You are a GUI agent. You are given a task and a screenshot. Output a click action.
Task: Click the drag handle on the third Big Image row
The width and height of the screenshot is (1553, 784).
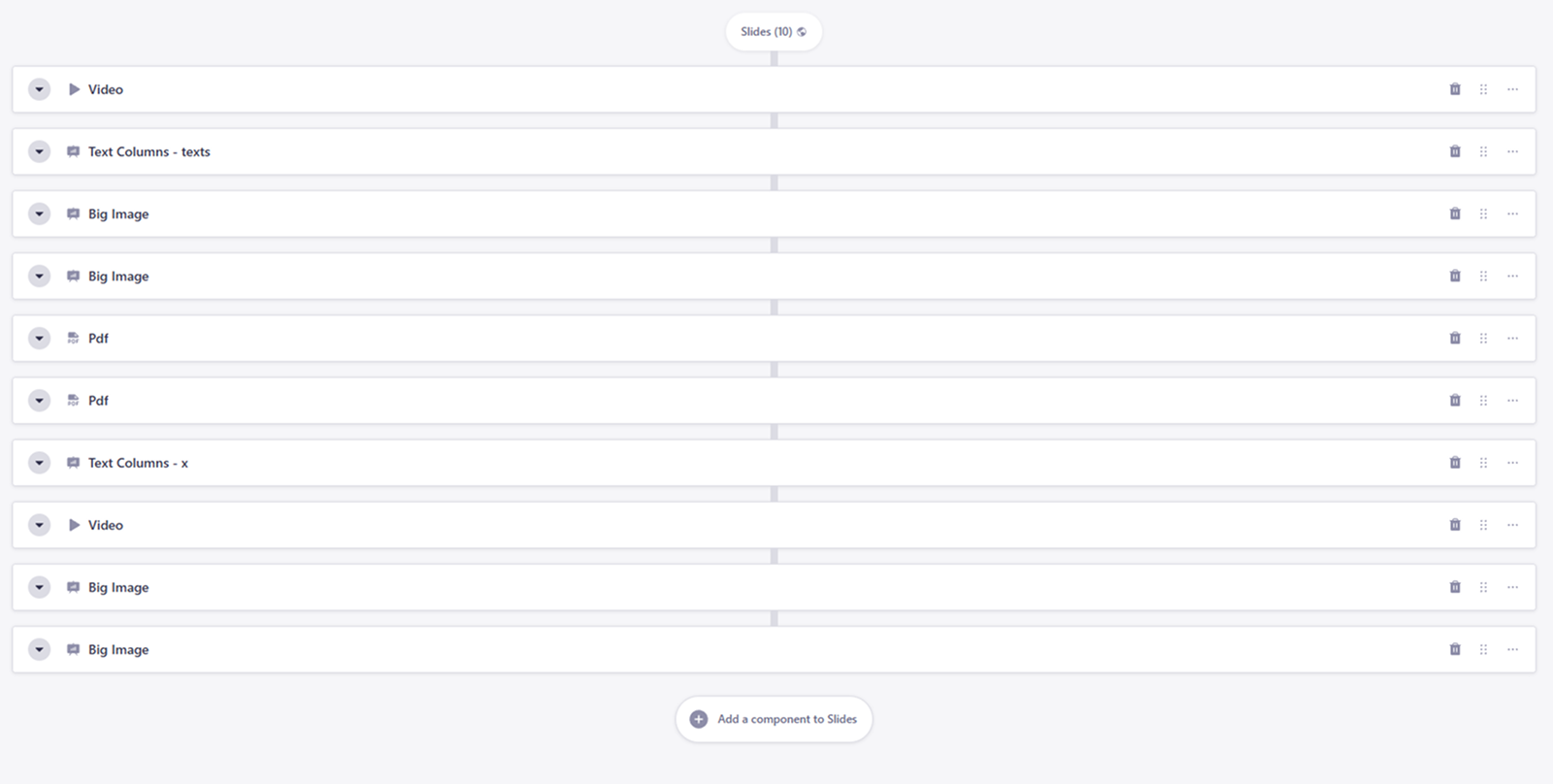1484,587
